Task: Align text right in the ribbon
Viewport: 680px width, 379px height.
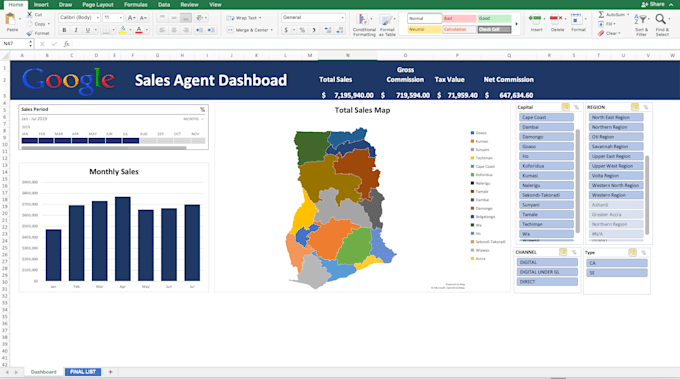Action: (x=186, y=30)
